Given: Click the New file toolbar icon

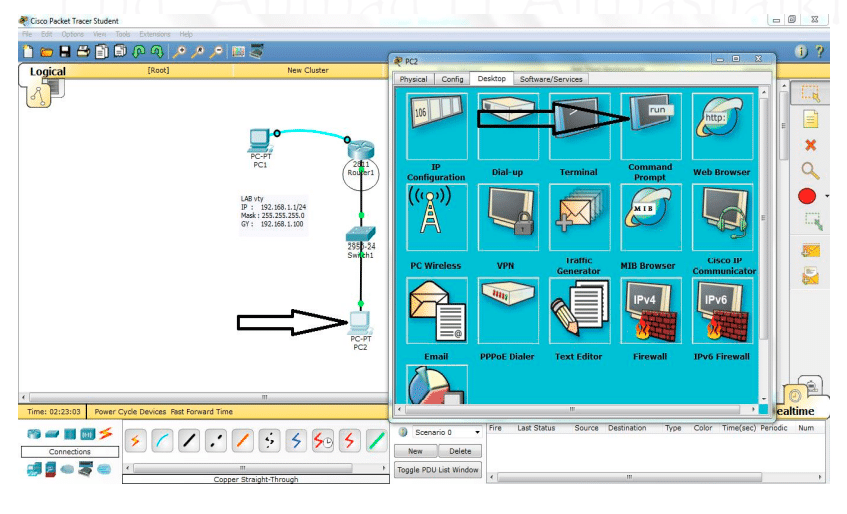Looking at the screenshot, I should 28,52.
